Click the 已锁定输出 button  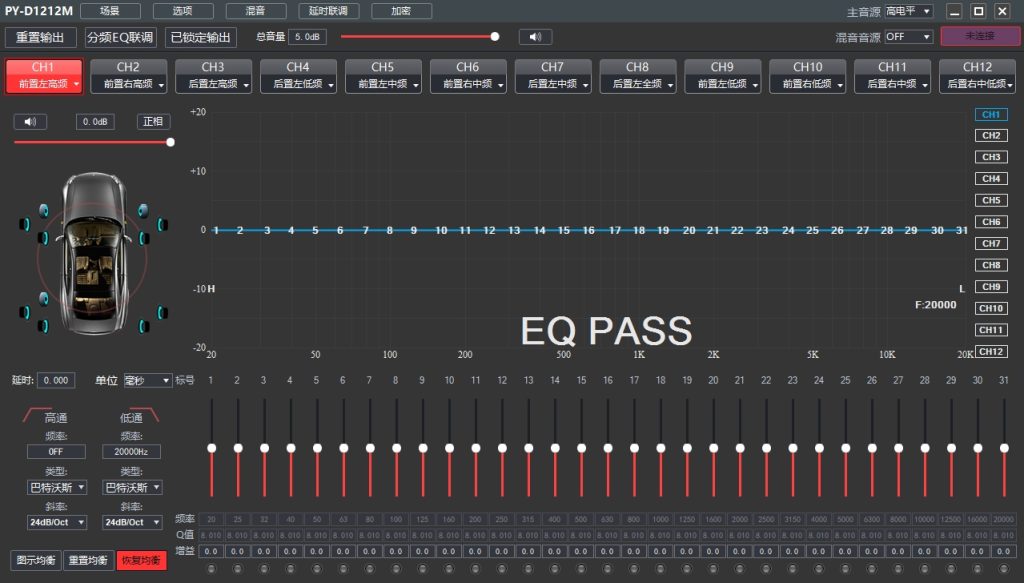click(x=200, y=37)
